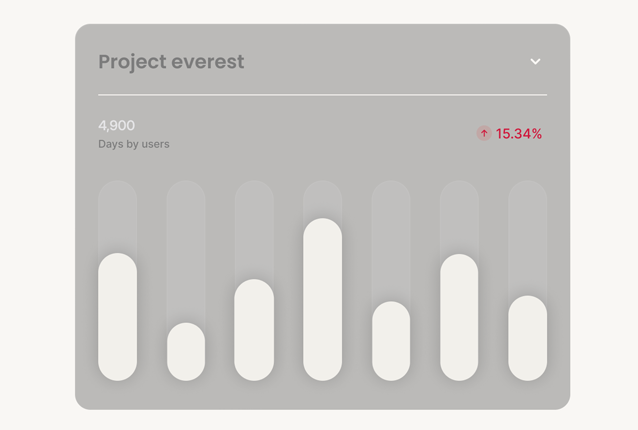Click empty track above the seventh bar
Screen dimensions: 638x430
pos(527,237)
